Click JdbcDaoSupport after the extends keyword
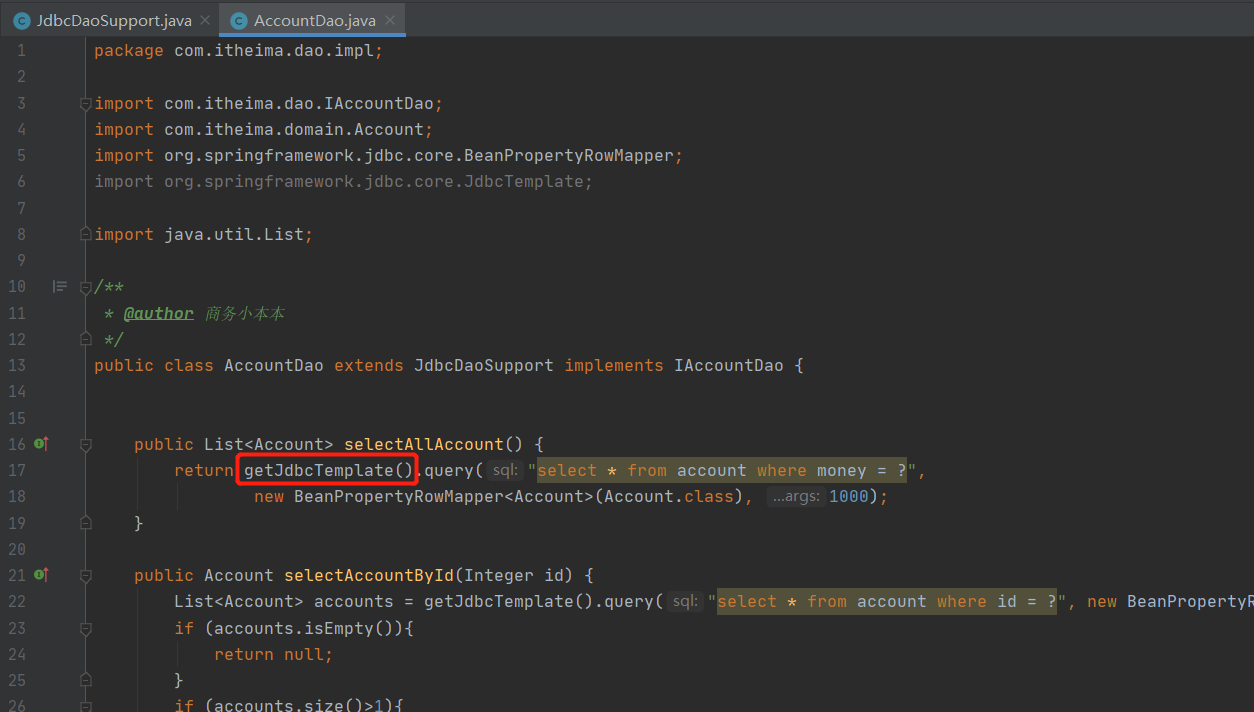The height and width of the screenshot is (712, 1254). pyautogui.click(x=484, y=365)
